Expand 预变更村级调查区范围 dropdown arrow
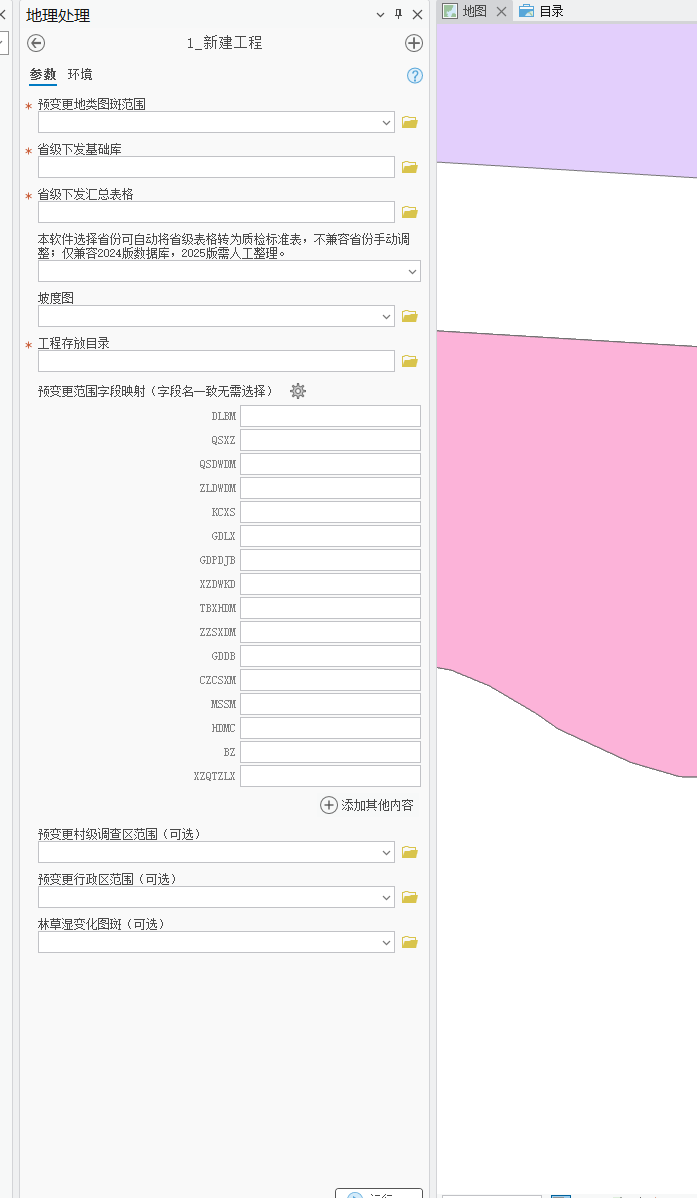Screen dimensions: 697x1198 coord(386,853)
